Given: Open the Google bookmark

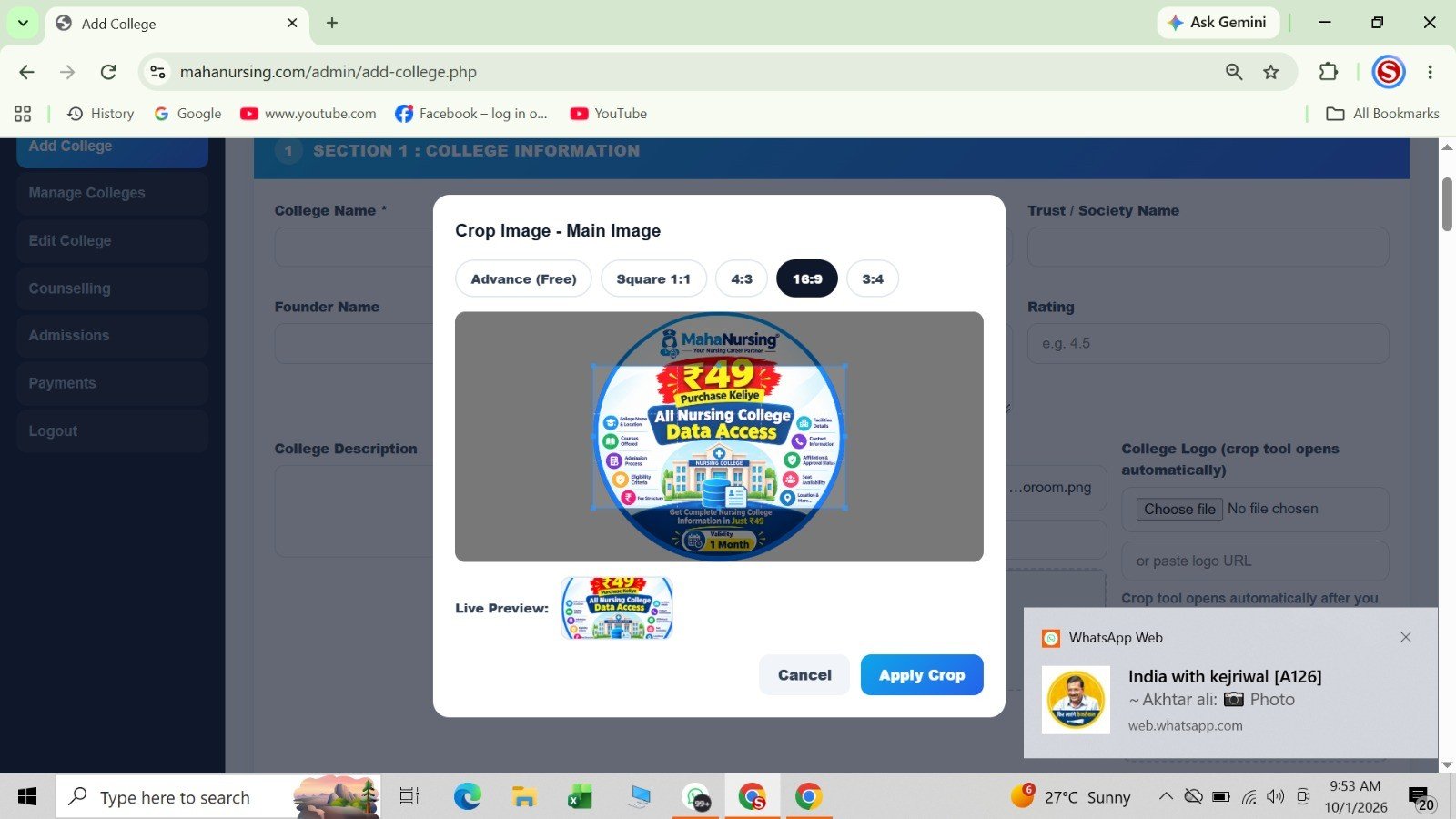Looking at the screenshot, I should click(x=187, y=114).
